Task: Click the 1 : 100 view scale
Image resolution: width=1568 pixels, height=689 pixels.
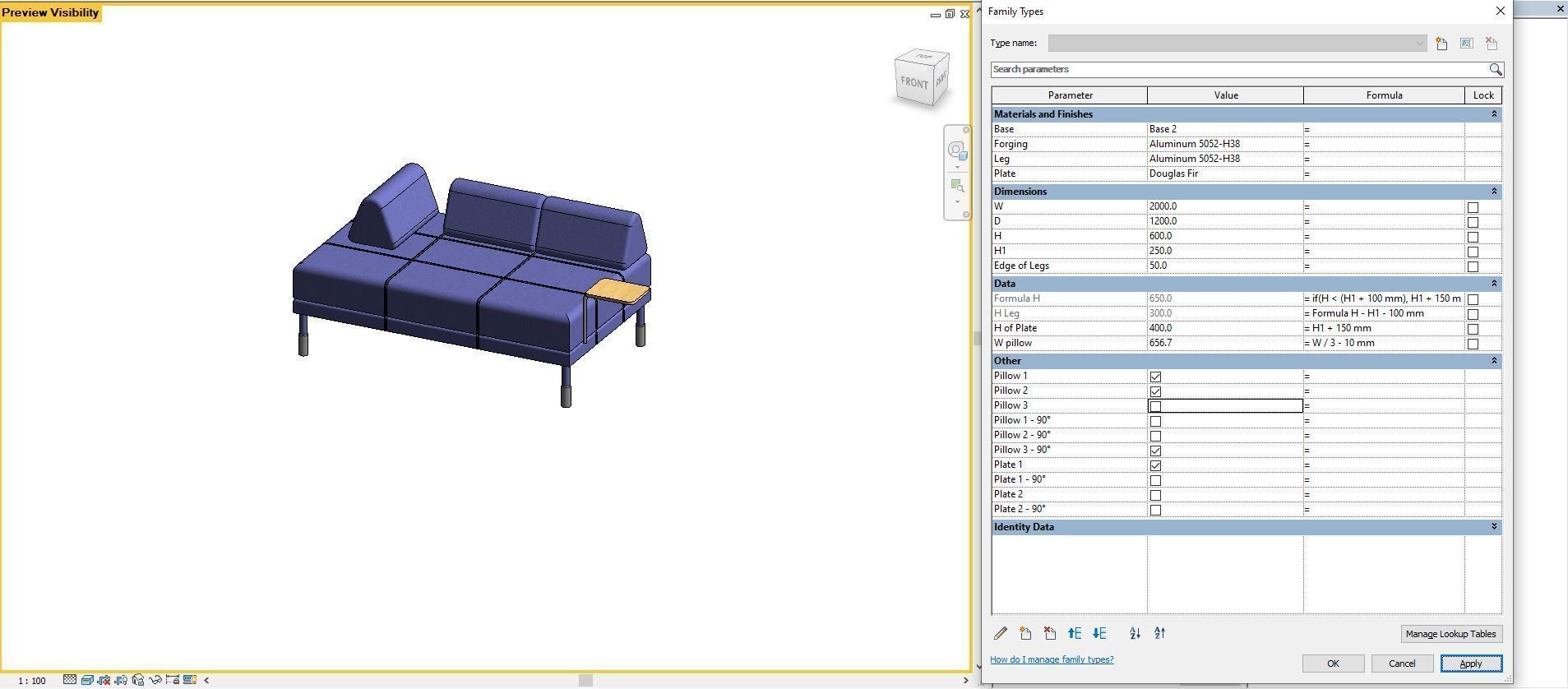Action: pos(32,681)
